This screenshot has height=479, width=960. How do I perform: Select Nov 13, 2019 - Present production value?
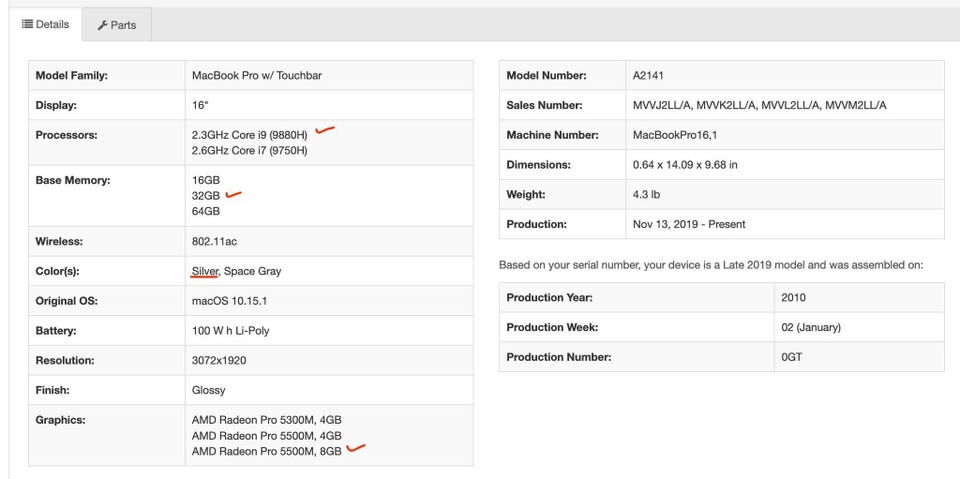tap(689, 224)
